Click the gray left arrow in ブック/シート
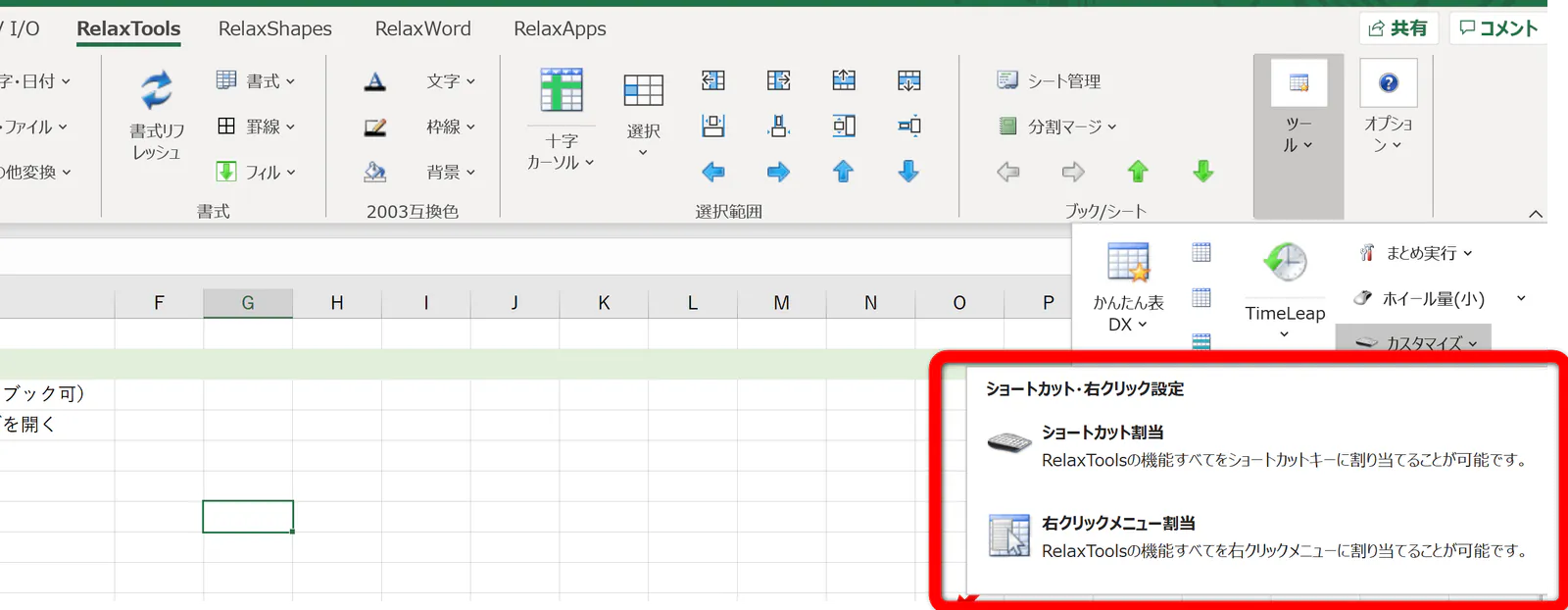1568x610 pixels. point(1008,172)
